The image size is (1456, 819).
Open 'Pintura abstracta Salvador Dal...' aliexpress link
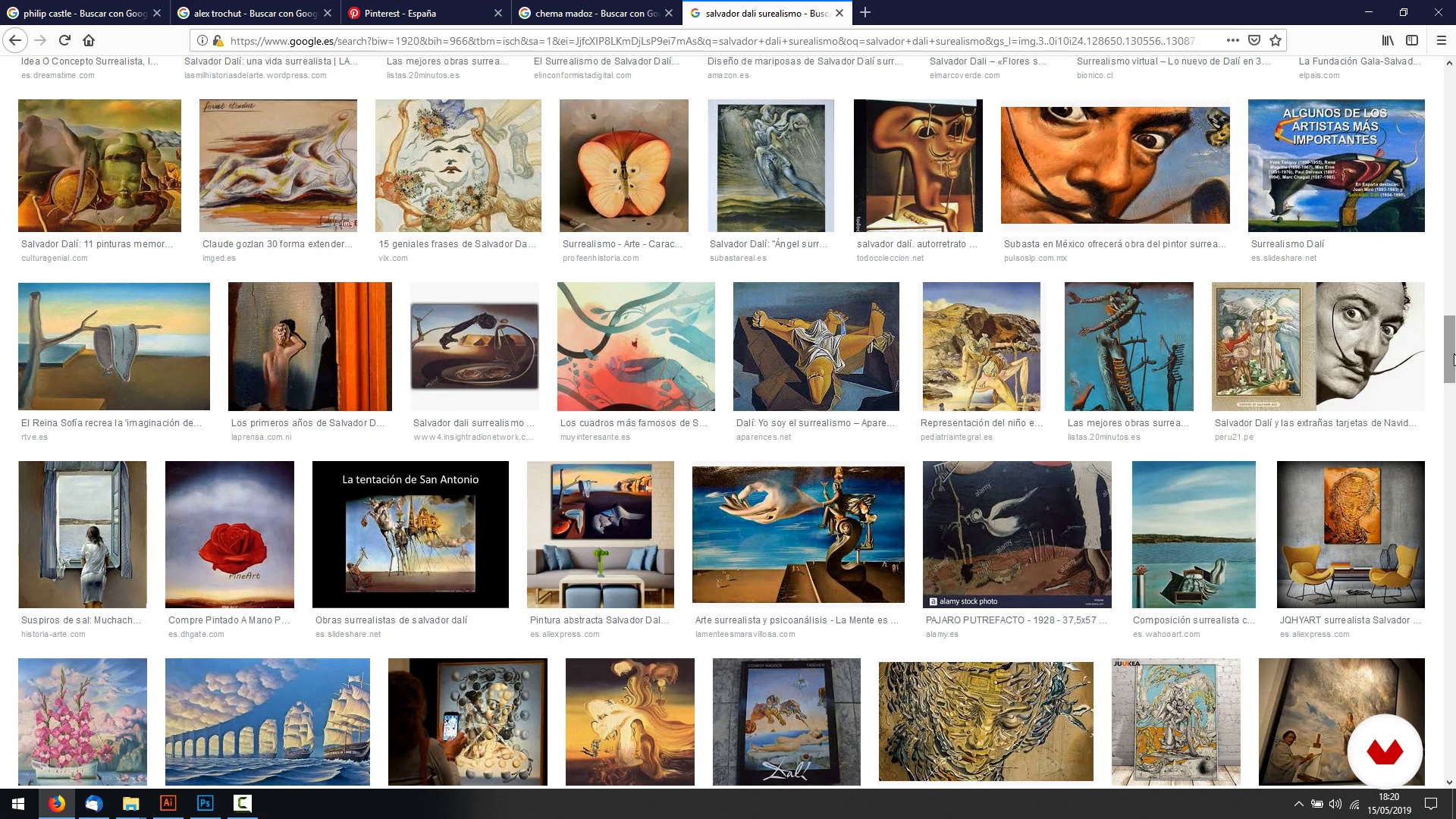pyautogui.click(x=600, y=620)
